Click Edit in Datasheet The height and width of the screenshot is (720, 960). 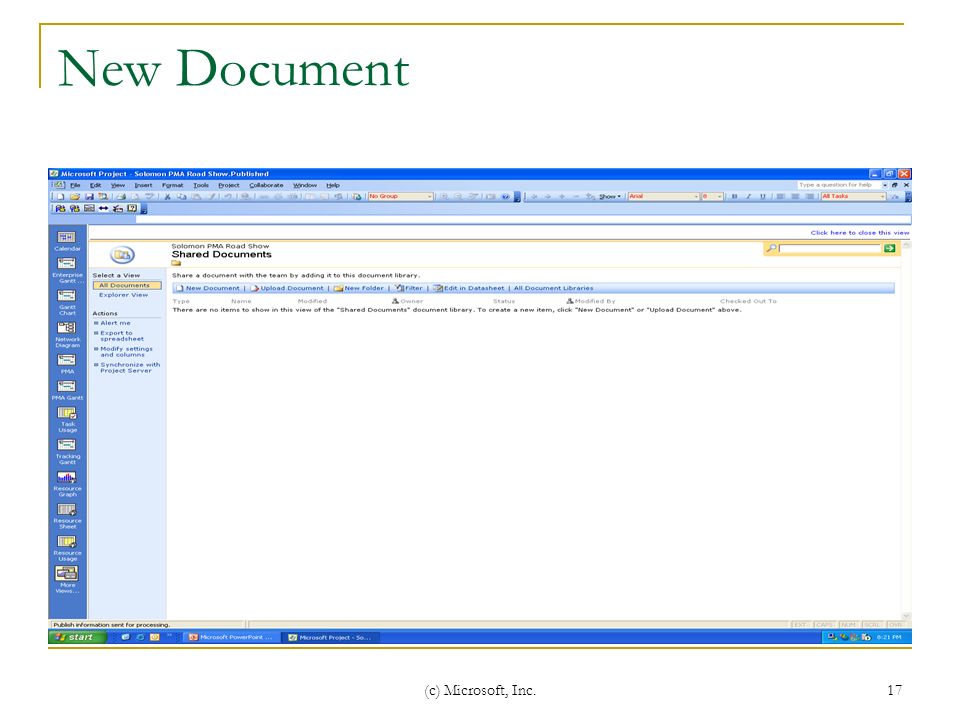coord(469,288)
